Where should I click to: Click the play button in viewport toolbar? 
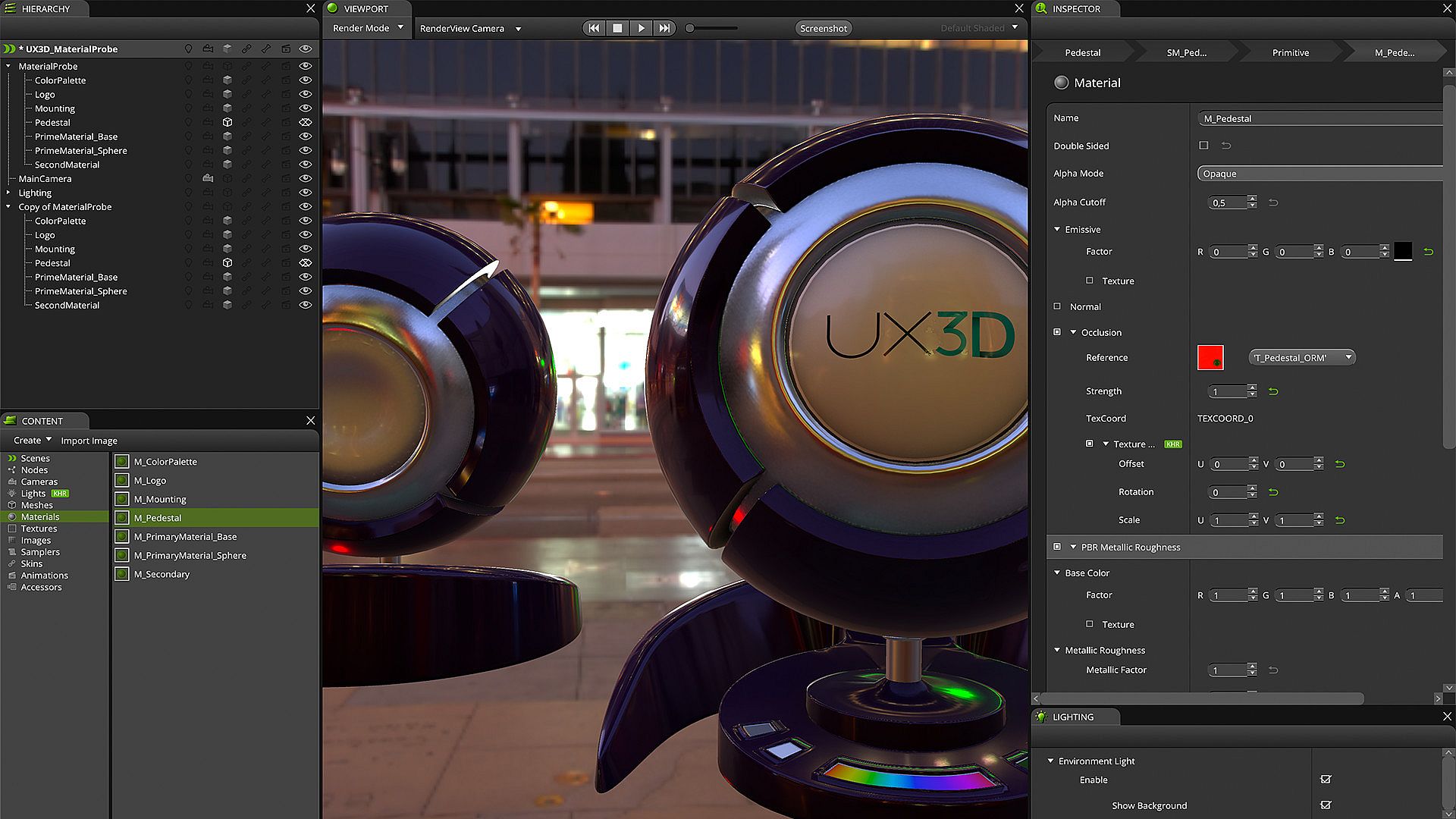tap(641, 28)
